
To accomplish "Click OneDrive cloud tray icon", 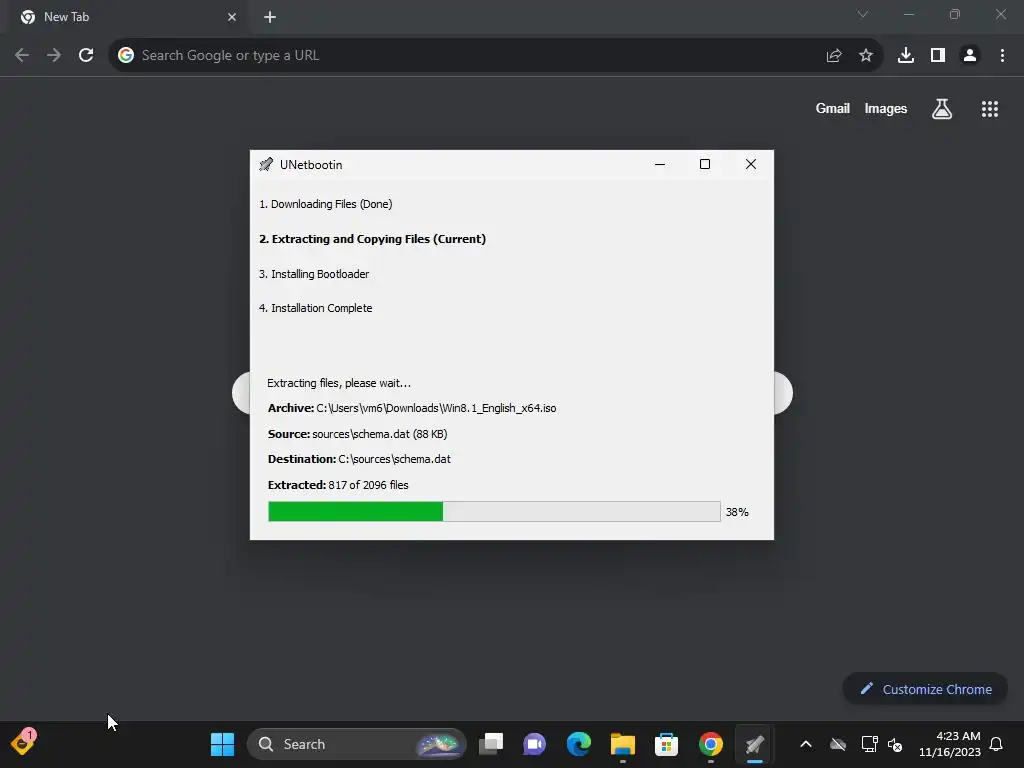I will click(838, 744).
